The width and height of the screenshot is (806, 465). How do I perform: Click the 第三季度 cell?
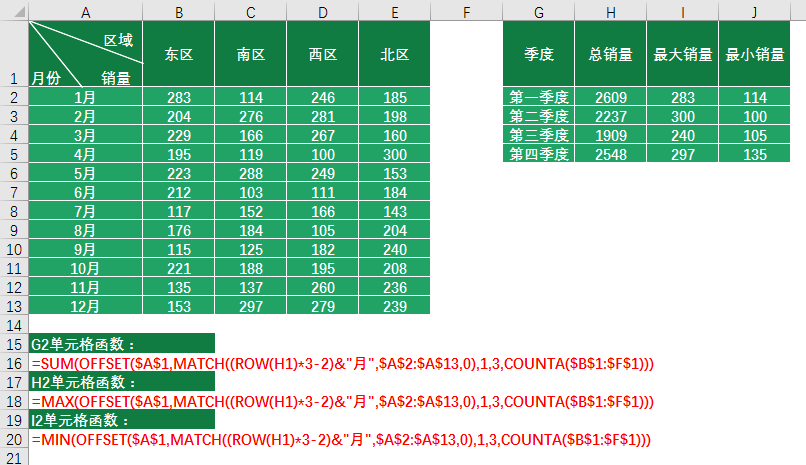coord(538,135)
